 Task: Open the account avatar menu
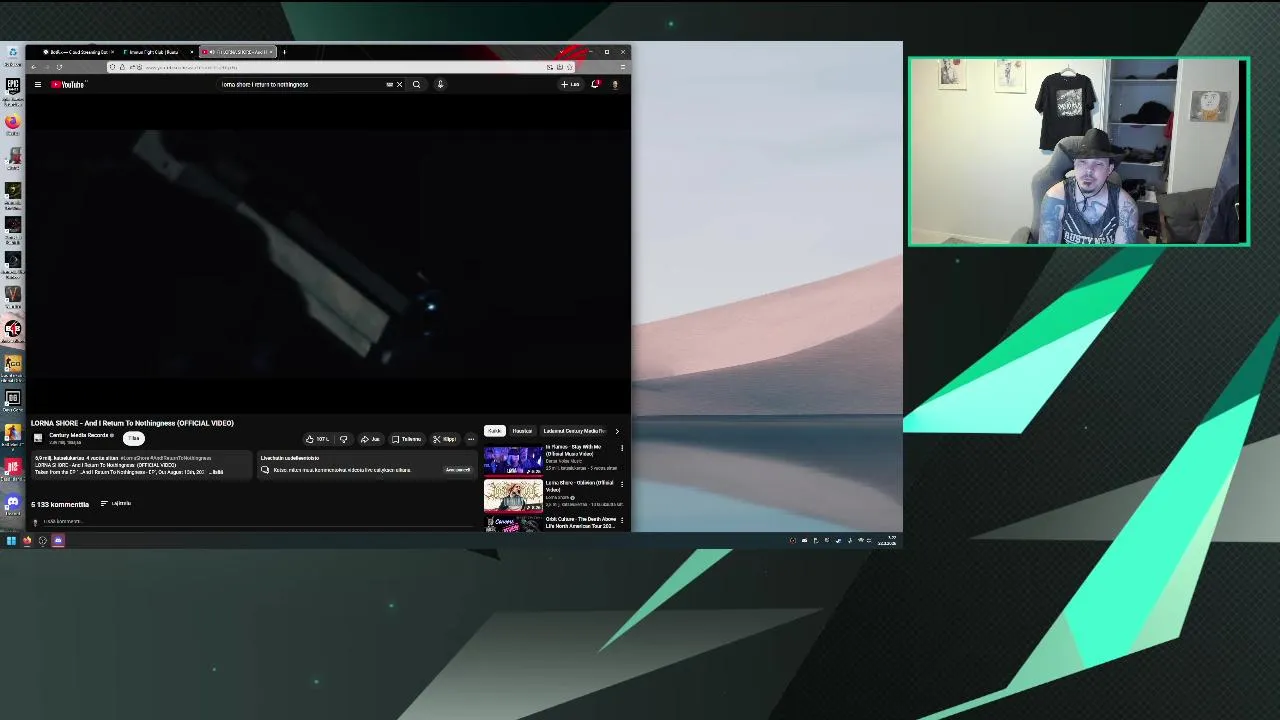click(x=615, y=85)
